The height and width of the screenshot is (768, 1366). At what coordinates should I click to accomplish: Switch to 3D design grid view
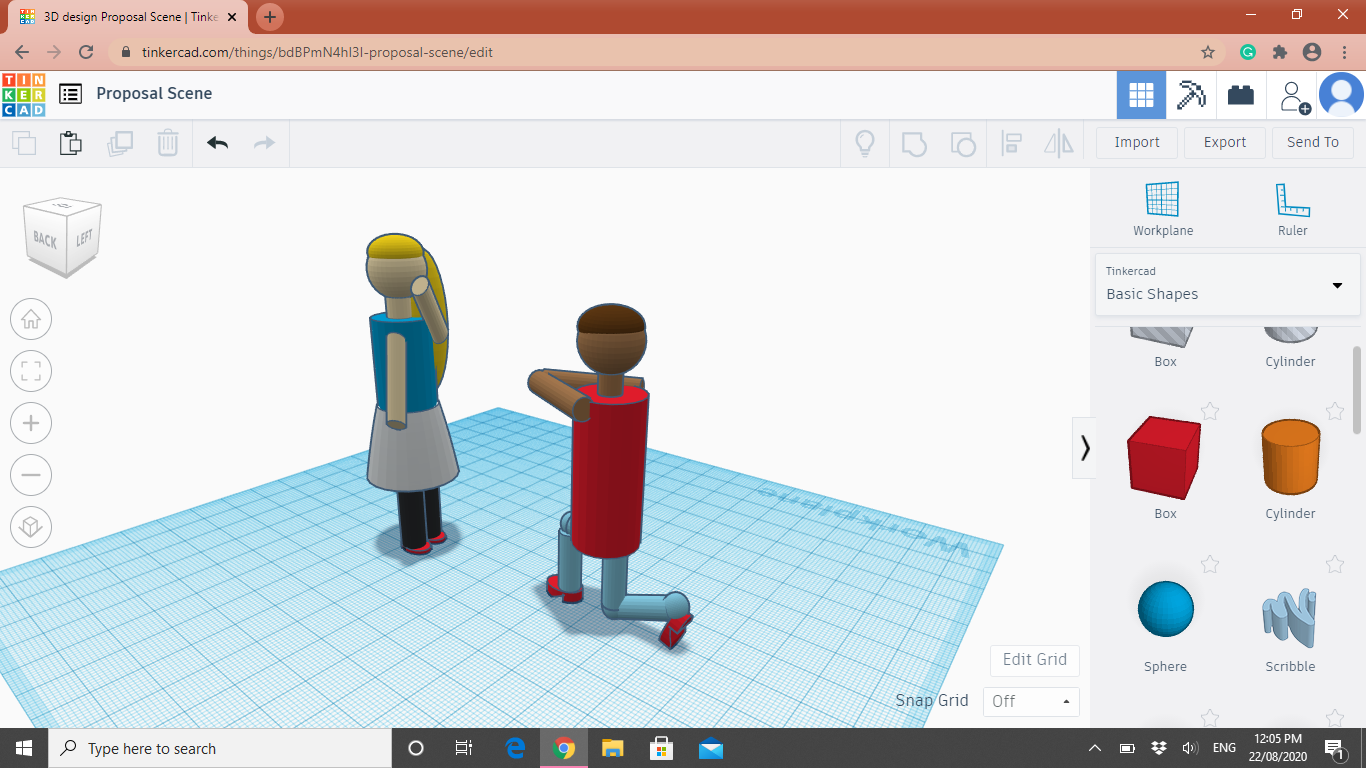tap(1141, 95)
